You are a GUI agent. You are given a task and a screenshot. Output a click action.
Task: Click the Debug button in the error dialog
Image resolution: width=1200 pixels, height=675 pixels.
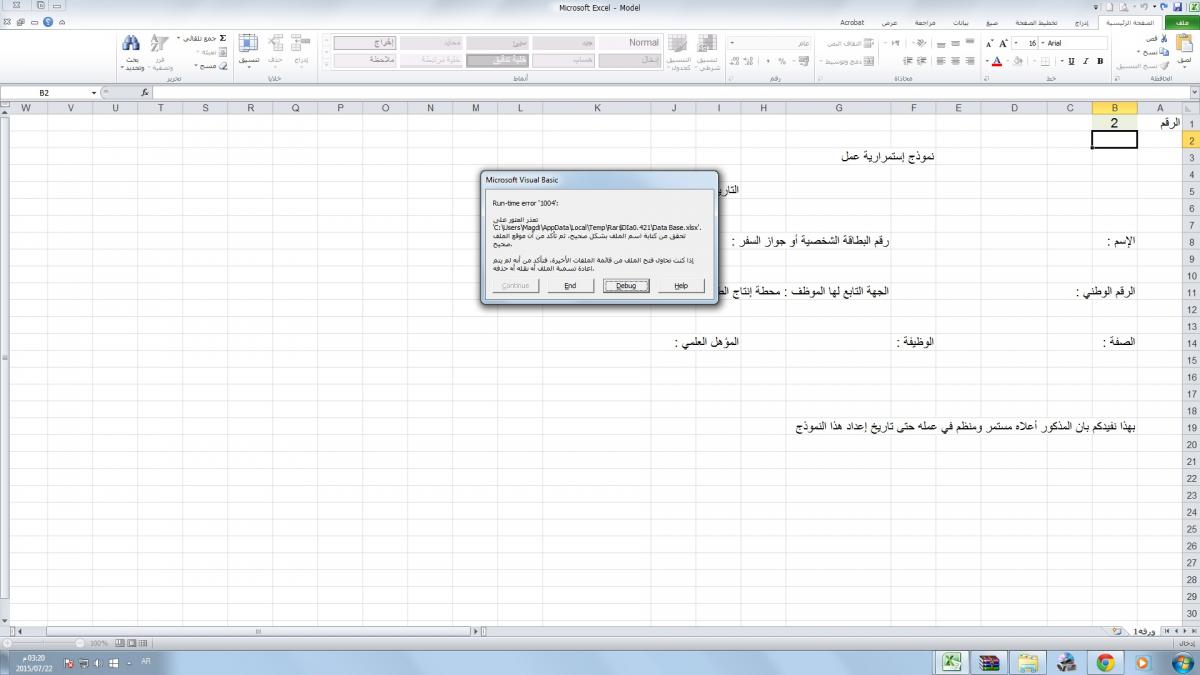click(627, 286)
